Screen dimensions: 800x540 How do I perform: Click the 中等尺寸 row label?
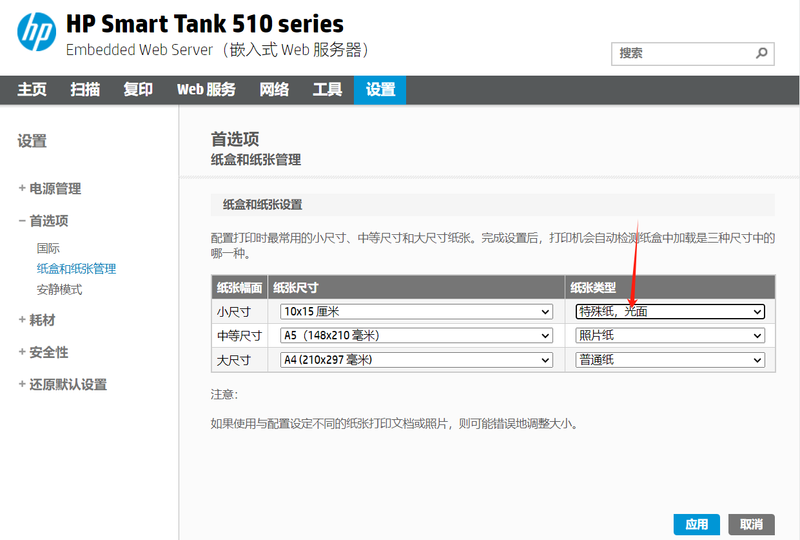click(239, 336)
